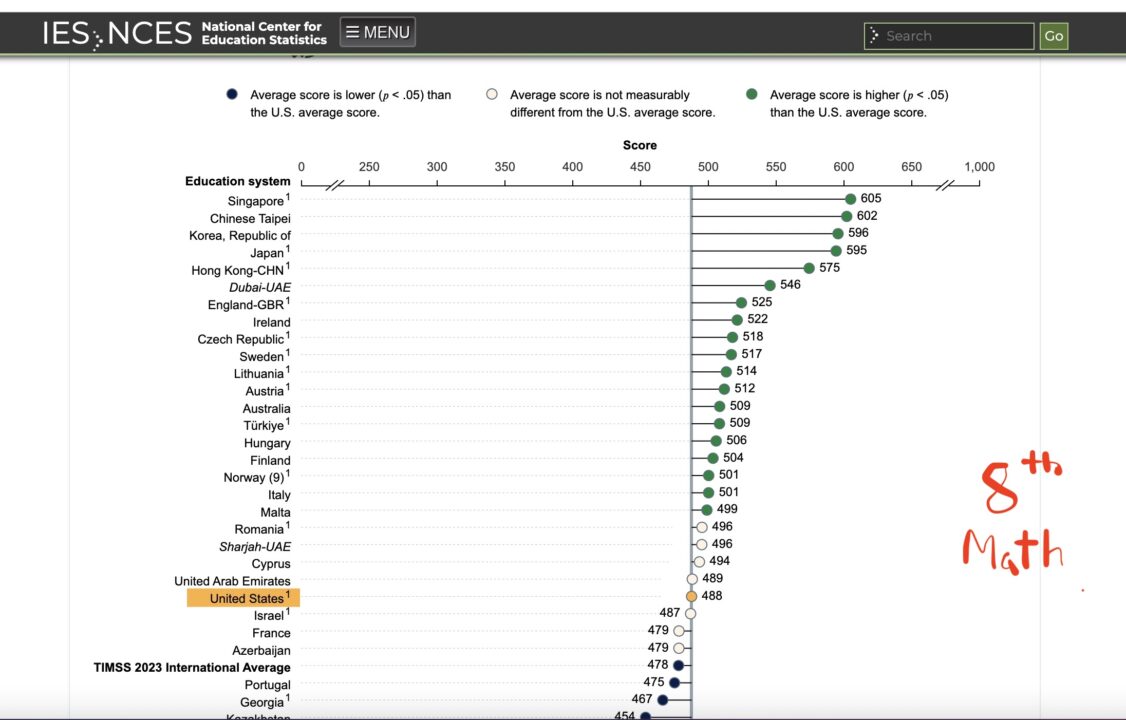Click the Hong Kong-CHN 575 dot
The image size is (1126, 720).
809,268
